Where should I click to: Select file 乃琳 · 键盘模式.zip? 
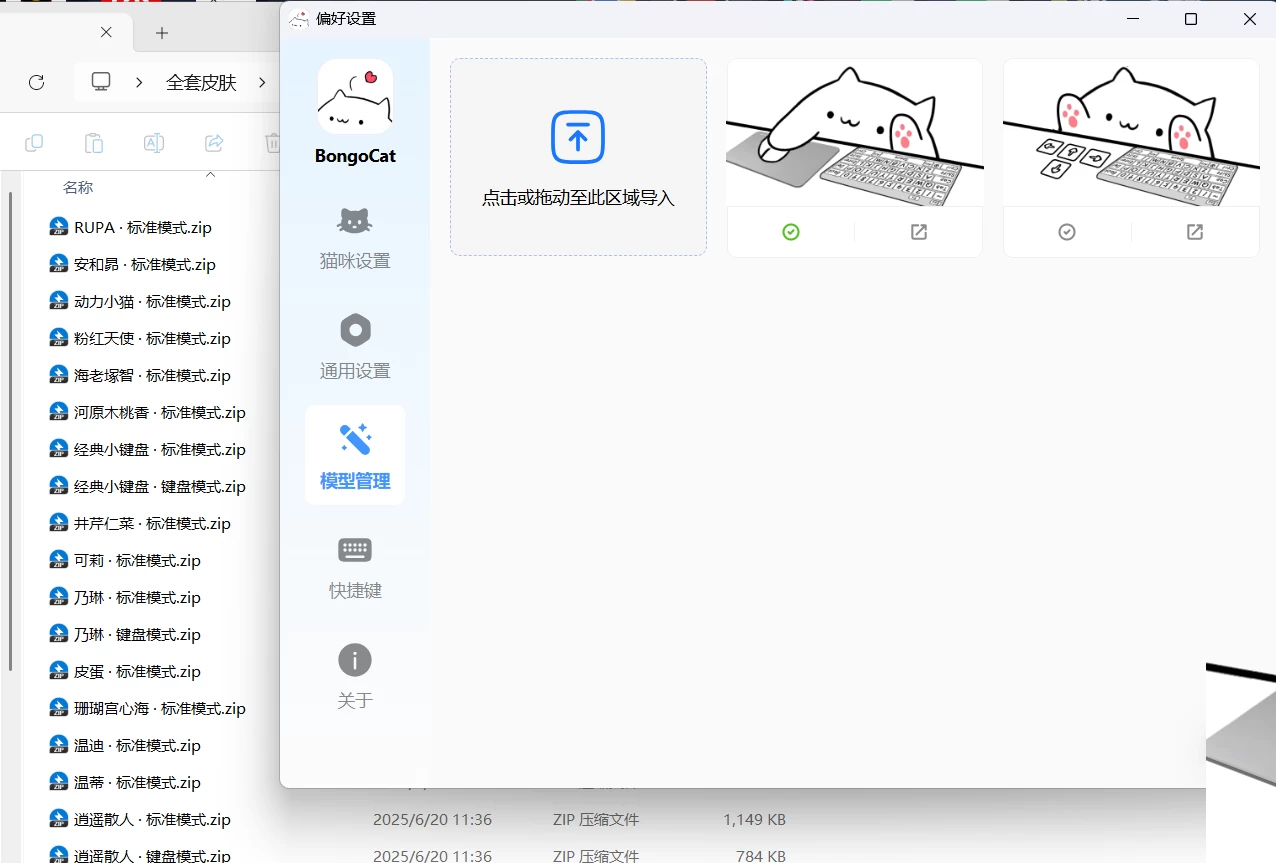pos(138,634)
